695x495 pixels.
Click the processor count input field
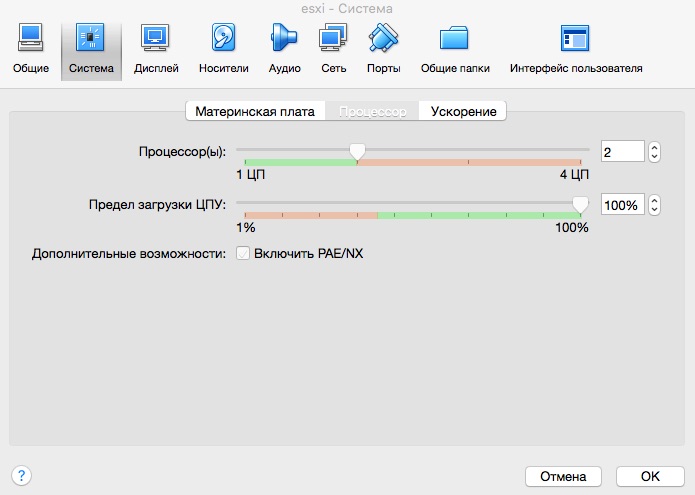[x=622, y=152]
